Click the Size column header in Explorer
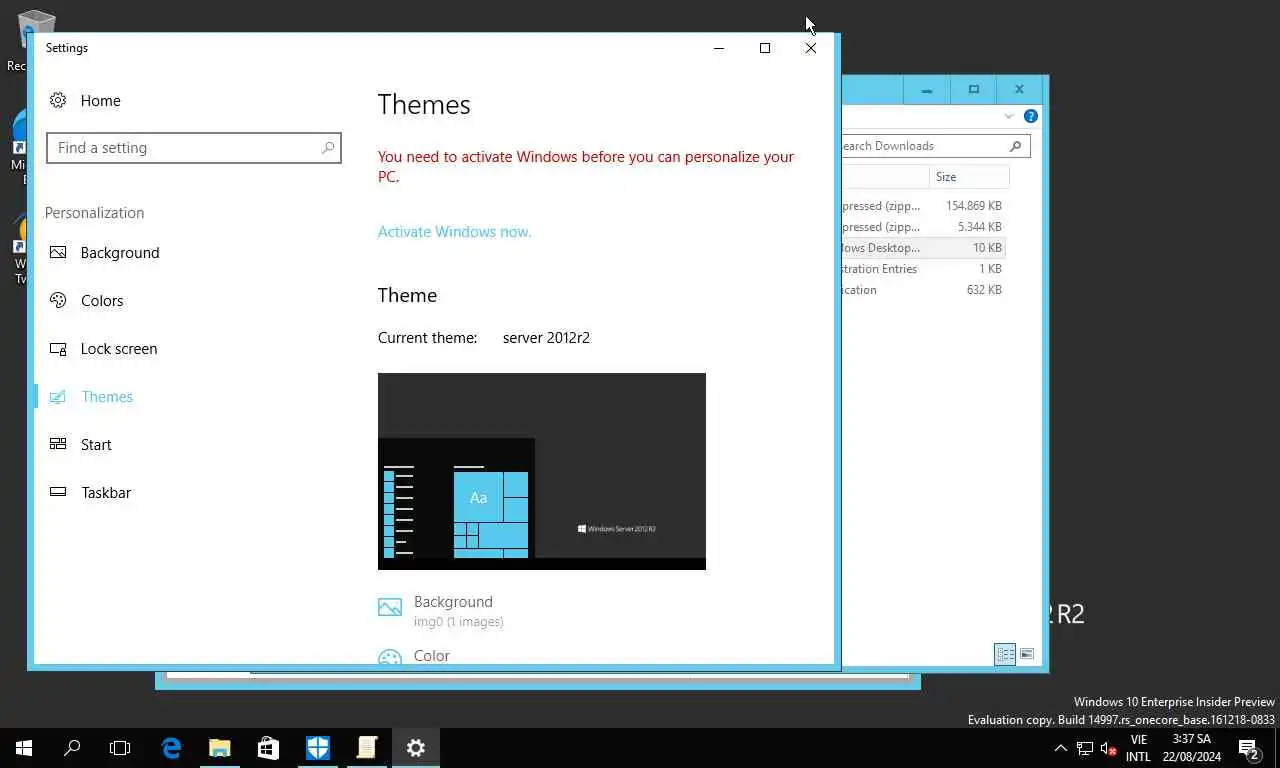Image resolution: width=1280 pixels, height=768 pixels. [x=968, y=177]
